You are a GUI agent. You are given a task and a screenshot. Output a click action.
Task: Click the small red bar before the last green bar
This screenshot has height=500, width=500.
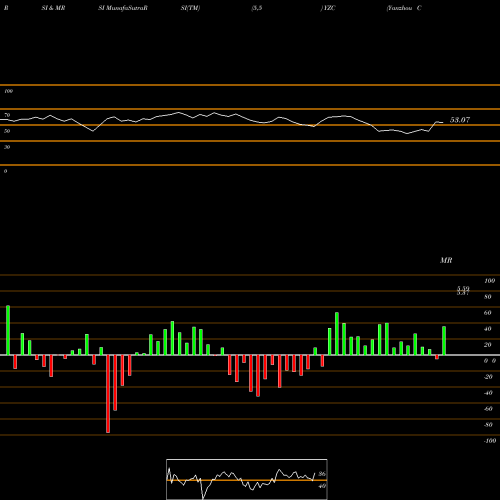pyautogui.click(x=437, y=357)
